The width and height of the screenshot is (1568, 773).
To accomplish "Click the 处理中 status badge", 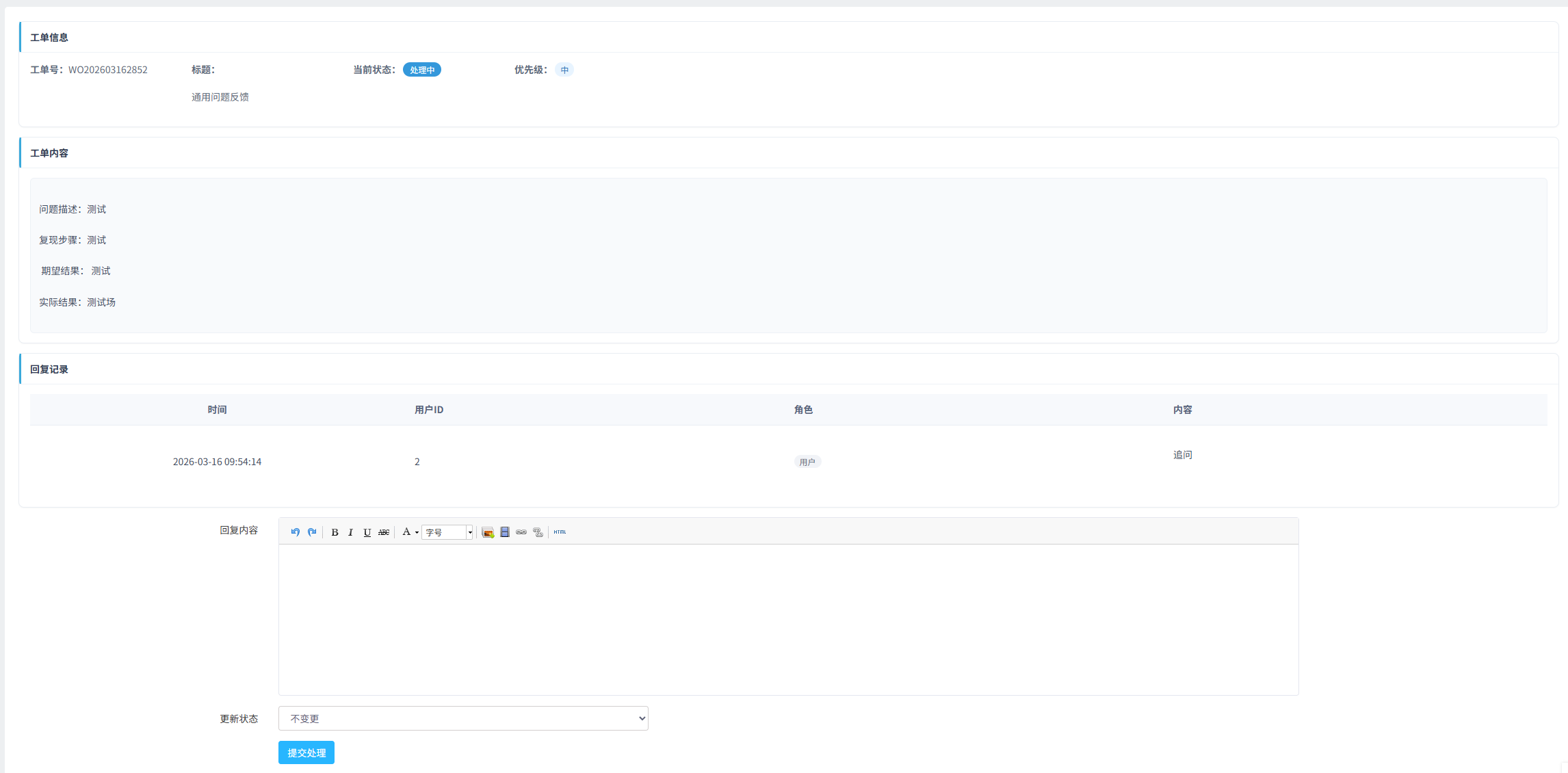I will point(422,70).
